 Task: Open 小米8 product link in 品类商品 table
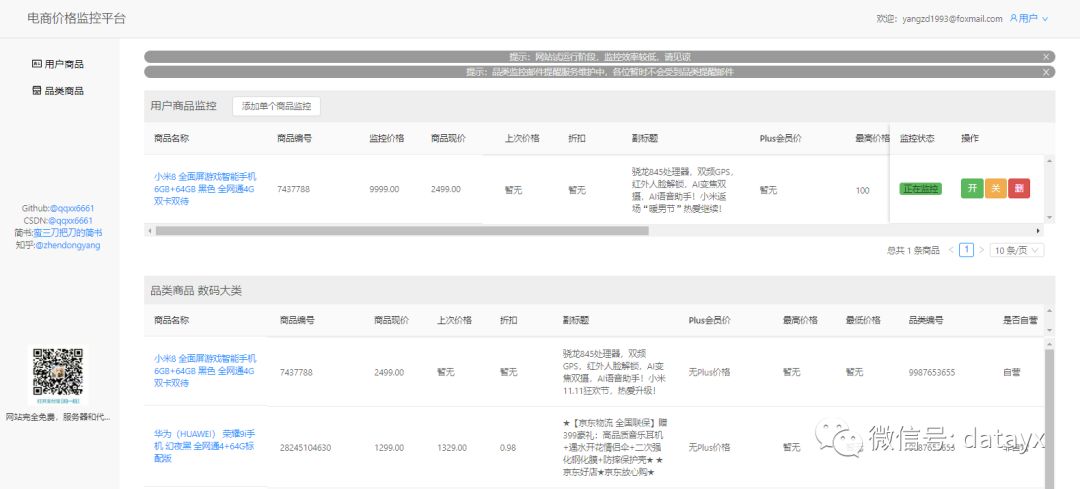(205, 371)
